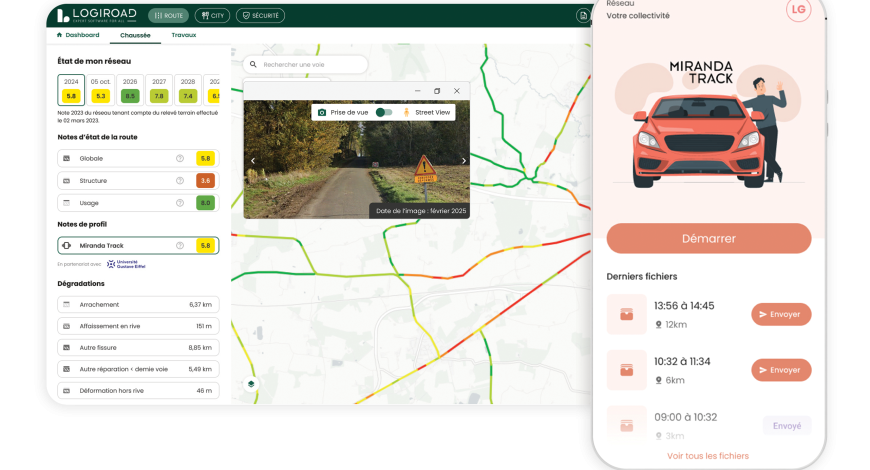Show help for Usage note
The height and width of the screenshot is (470, 870).
pos(180,203)
